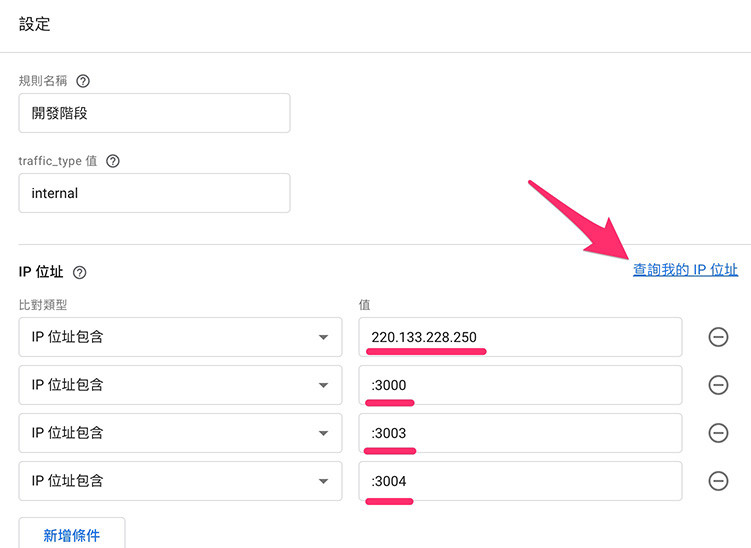Focus the 規則名稱 field containing 開發階段
Viewport: 751px width, 548px height.
[154, 113]
